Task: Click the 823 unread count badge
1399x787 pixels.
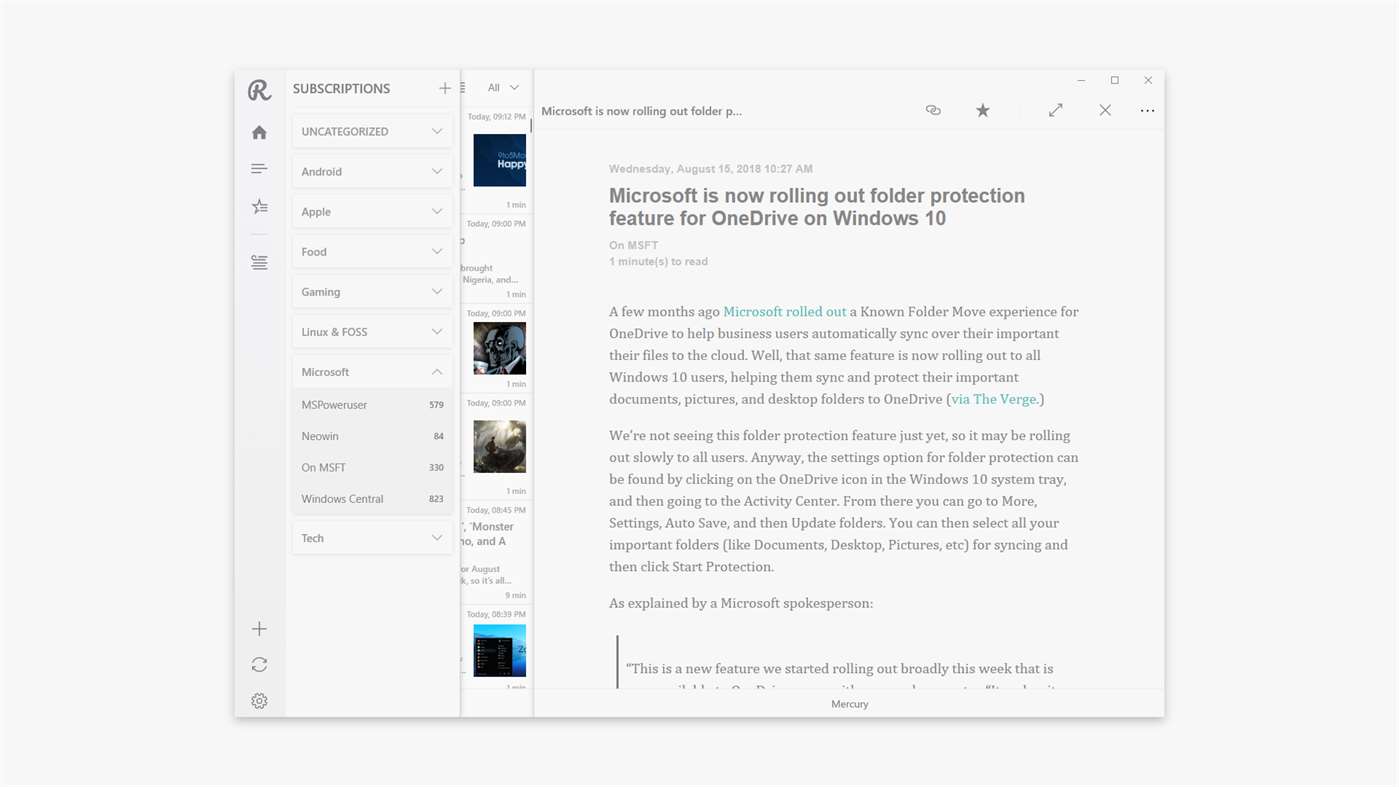Action: click(x=436, y=499)
